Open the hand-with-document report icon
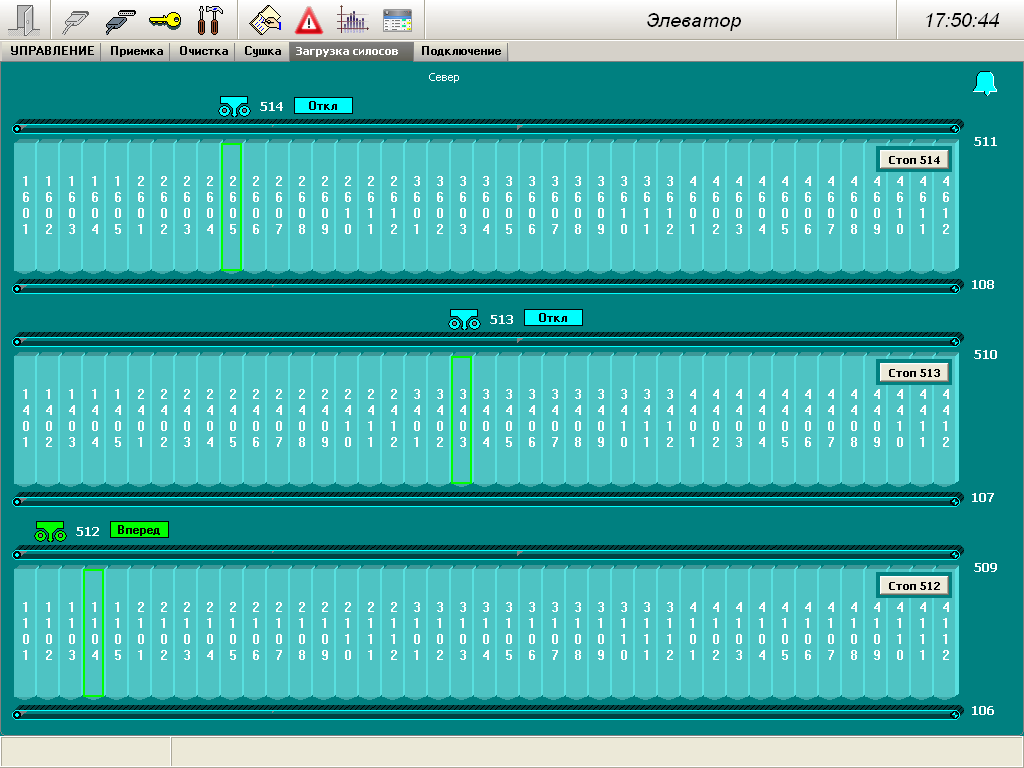Screen dimensions: 1024x768 point(265,20)
